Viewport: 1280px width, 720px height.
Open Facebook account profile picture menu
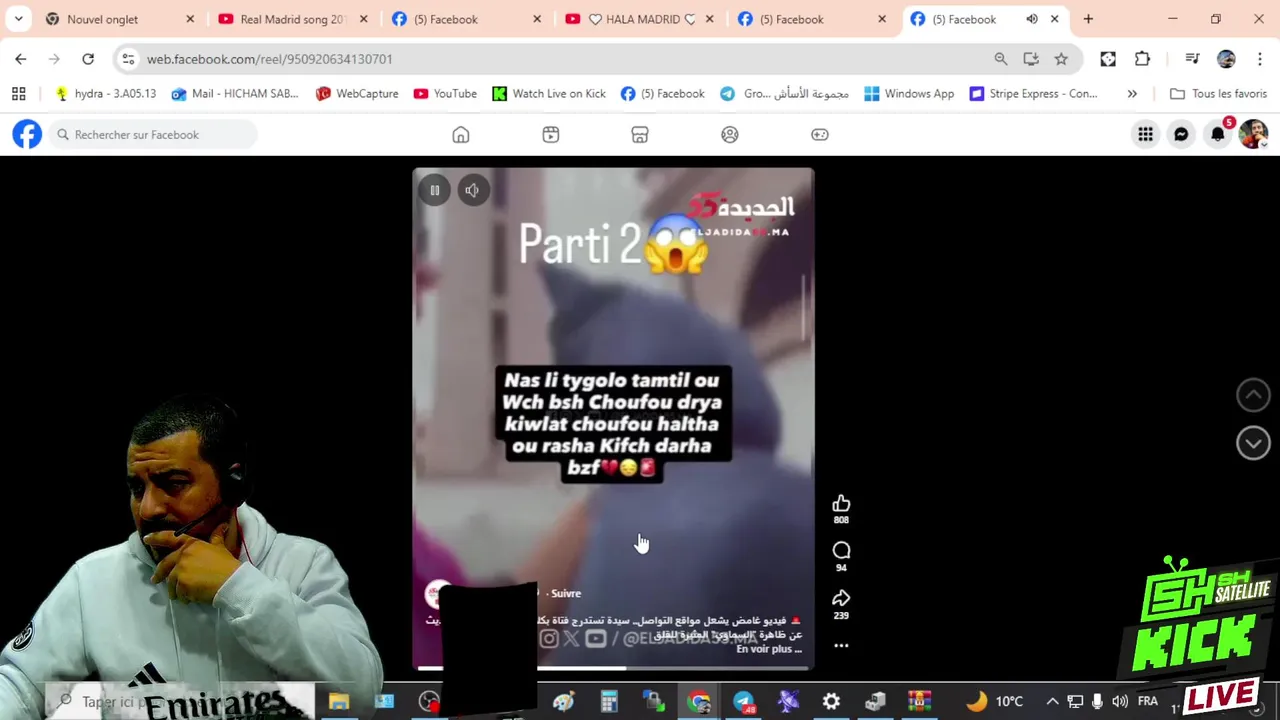pos(1253,134)
